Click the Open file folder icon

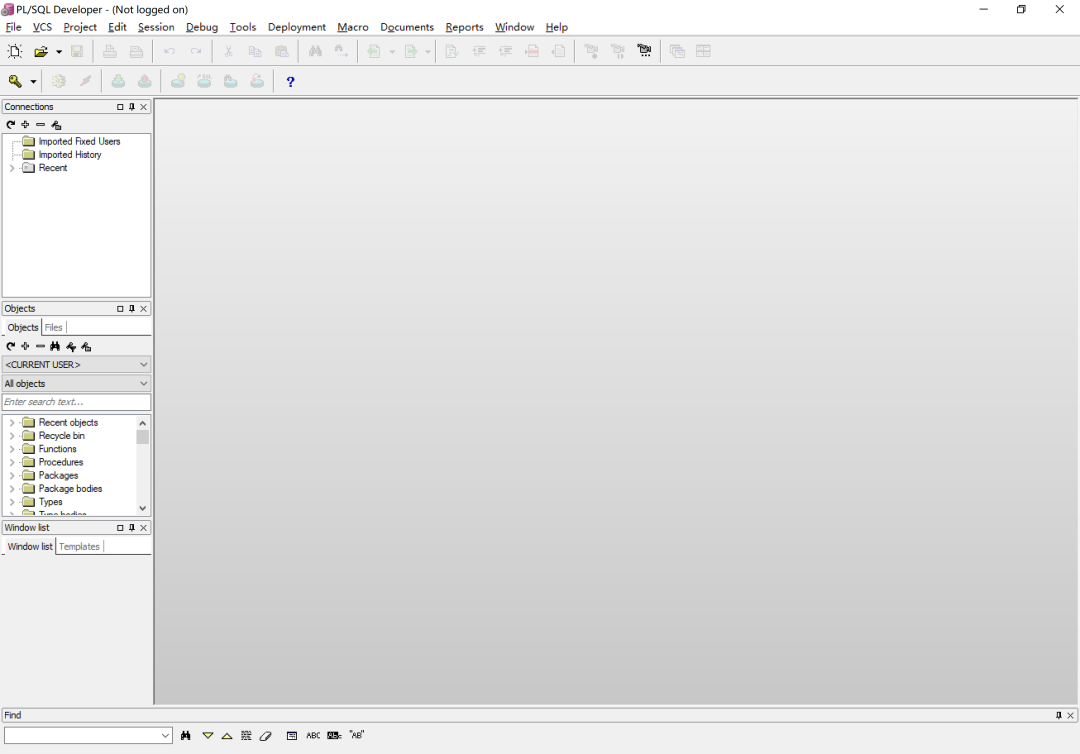(x=41, y=51)
